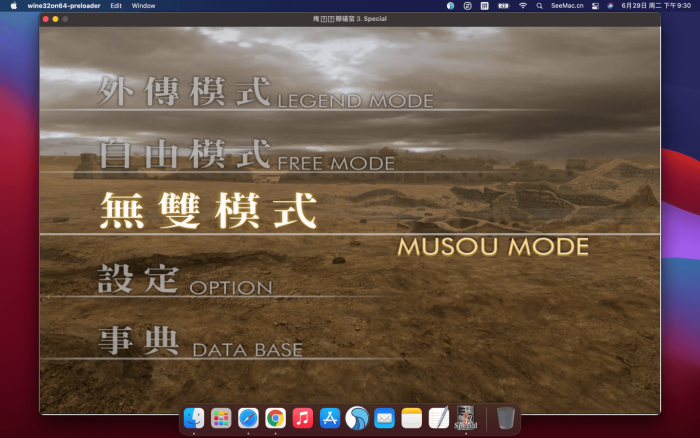Launch Google Chrome from the dock
Screen dimensions: 700x438
click(275, 418)
